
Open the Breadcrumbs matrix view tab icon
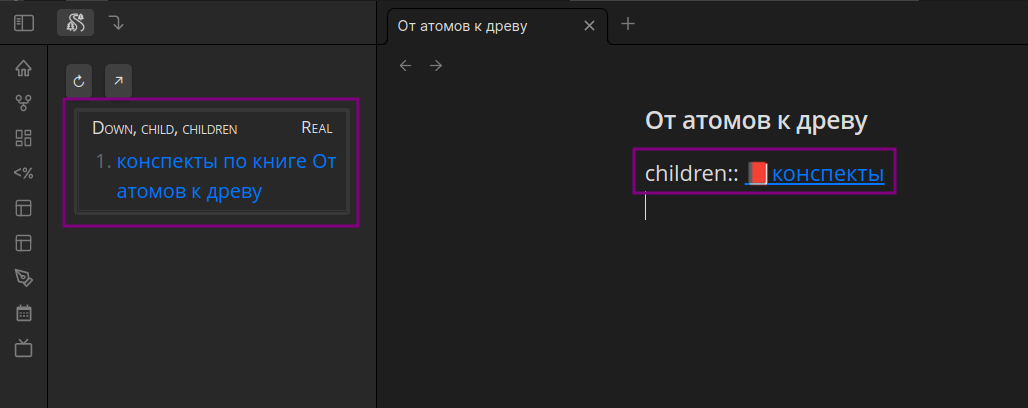click(x=76, y=22)
